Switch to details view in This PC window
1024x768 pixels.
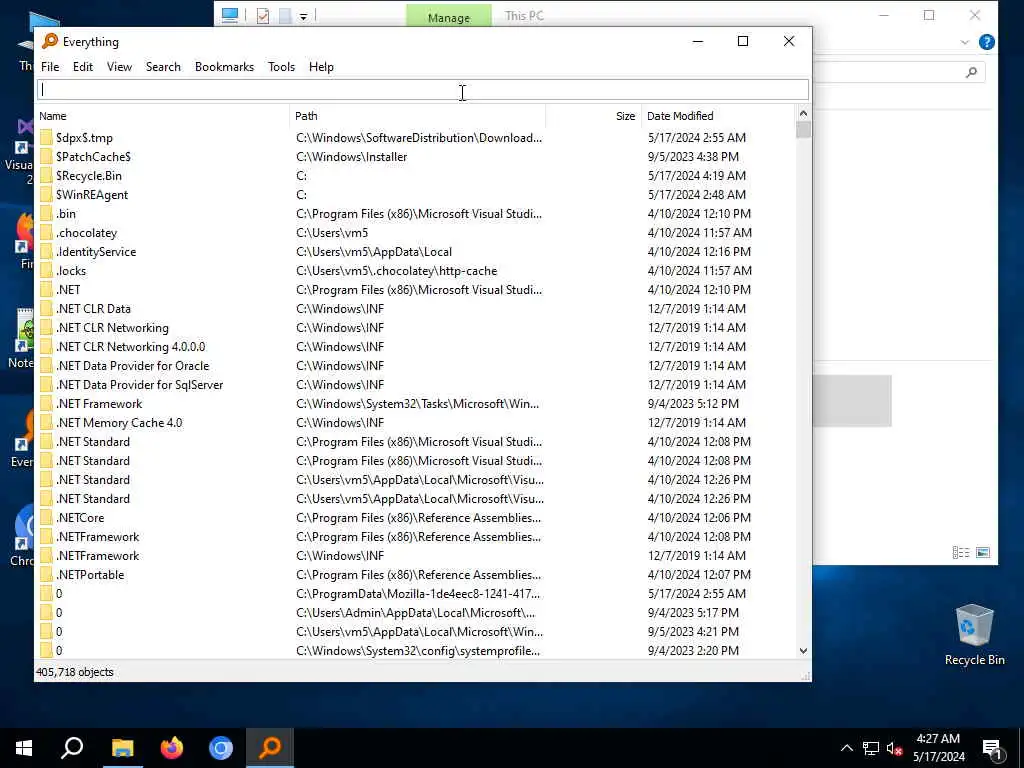click(961, 552)
